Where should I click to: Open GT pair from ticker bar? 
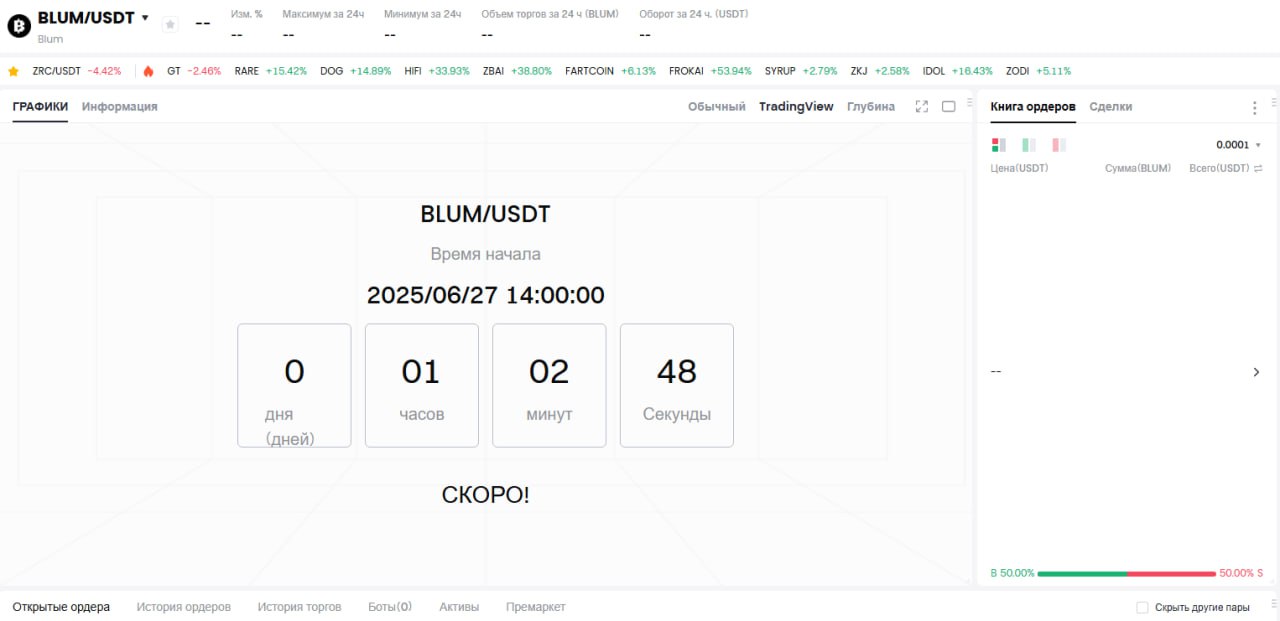(x=194, y=71)
